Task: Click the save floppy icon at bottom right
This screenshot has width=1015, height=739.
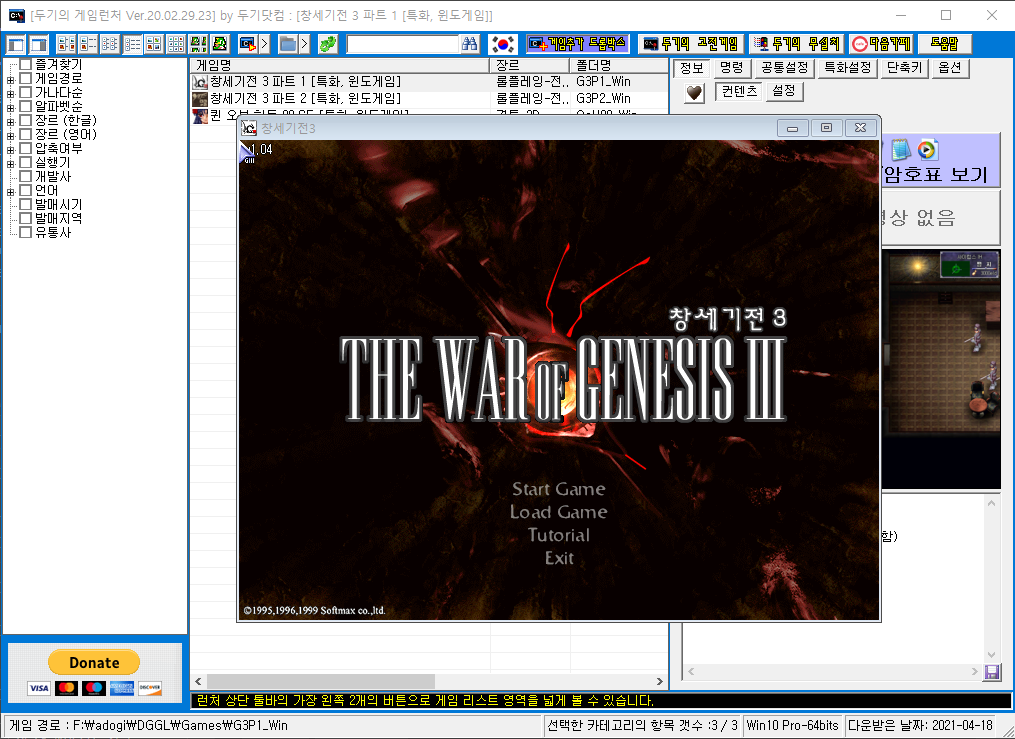Action: (x=991, y=672)
